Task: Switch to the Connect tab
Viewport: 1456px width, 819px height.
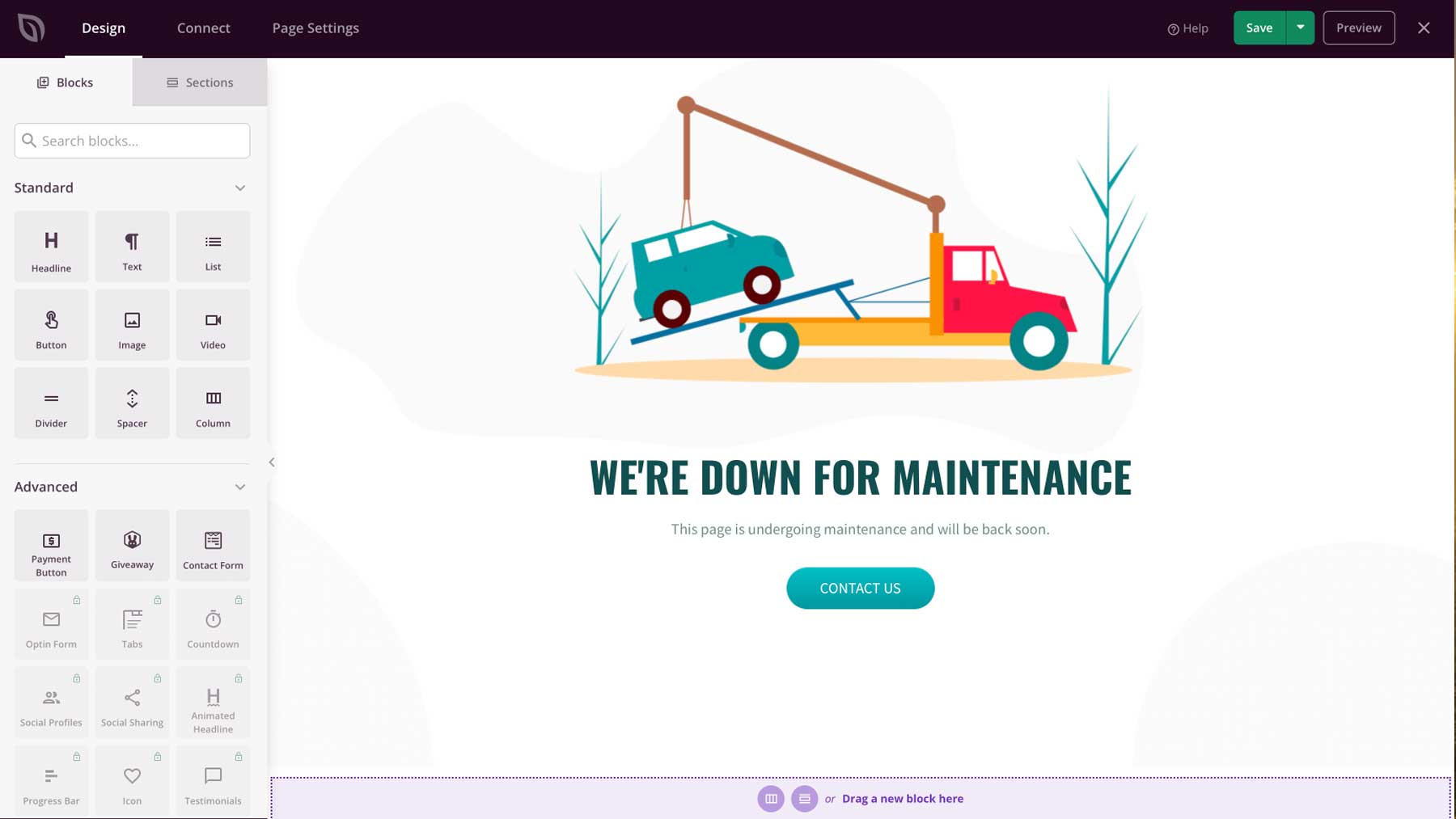Action: [x=203, y=27]
